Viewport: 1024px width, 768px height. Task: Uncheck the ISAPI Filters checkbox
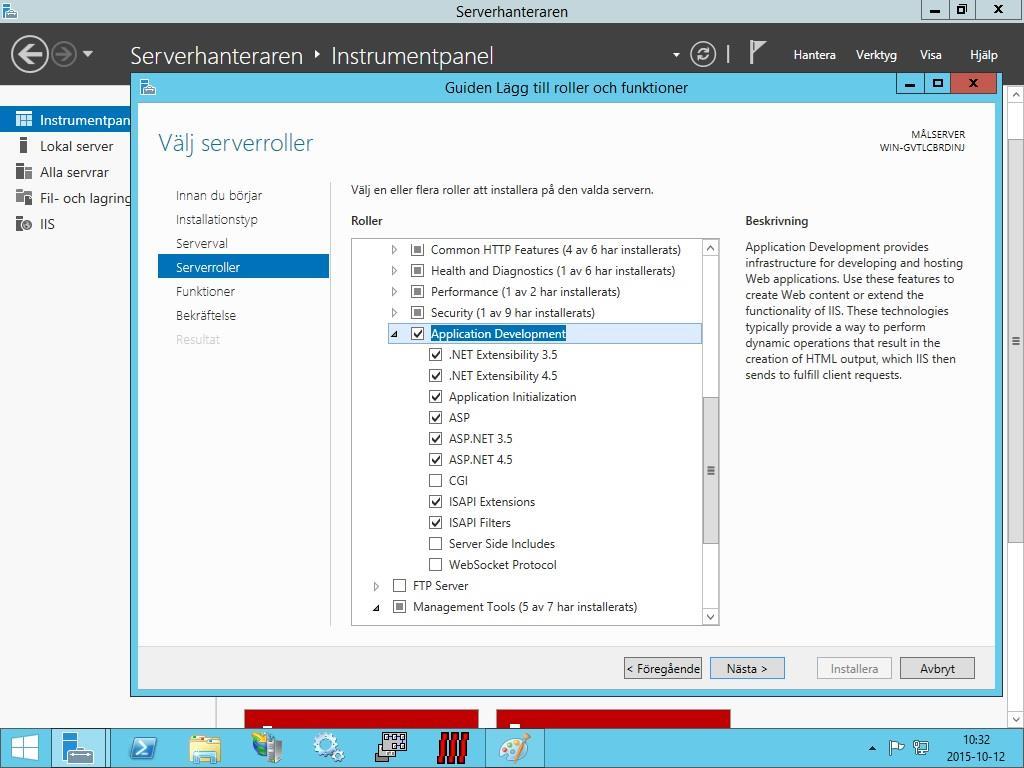[x=436, y=522]
